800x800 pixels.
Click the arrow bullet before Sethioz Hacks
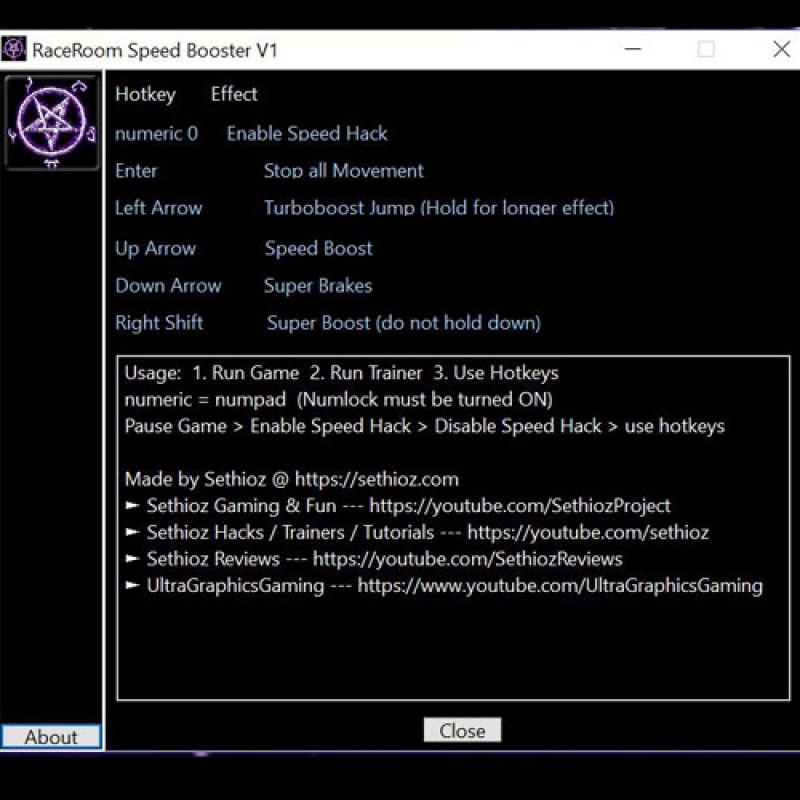pos(132,532)
